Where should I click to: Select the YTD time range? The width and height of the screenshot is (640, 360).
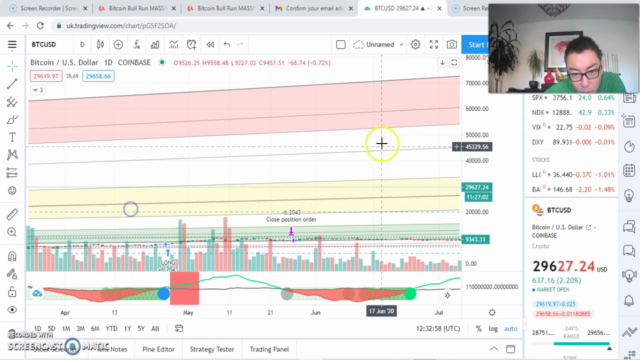pos(111,329)
